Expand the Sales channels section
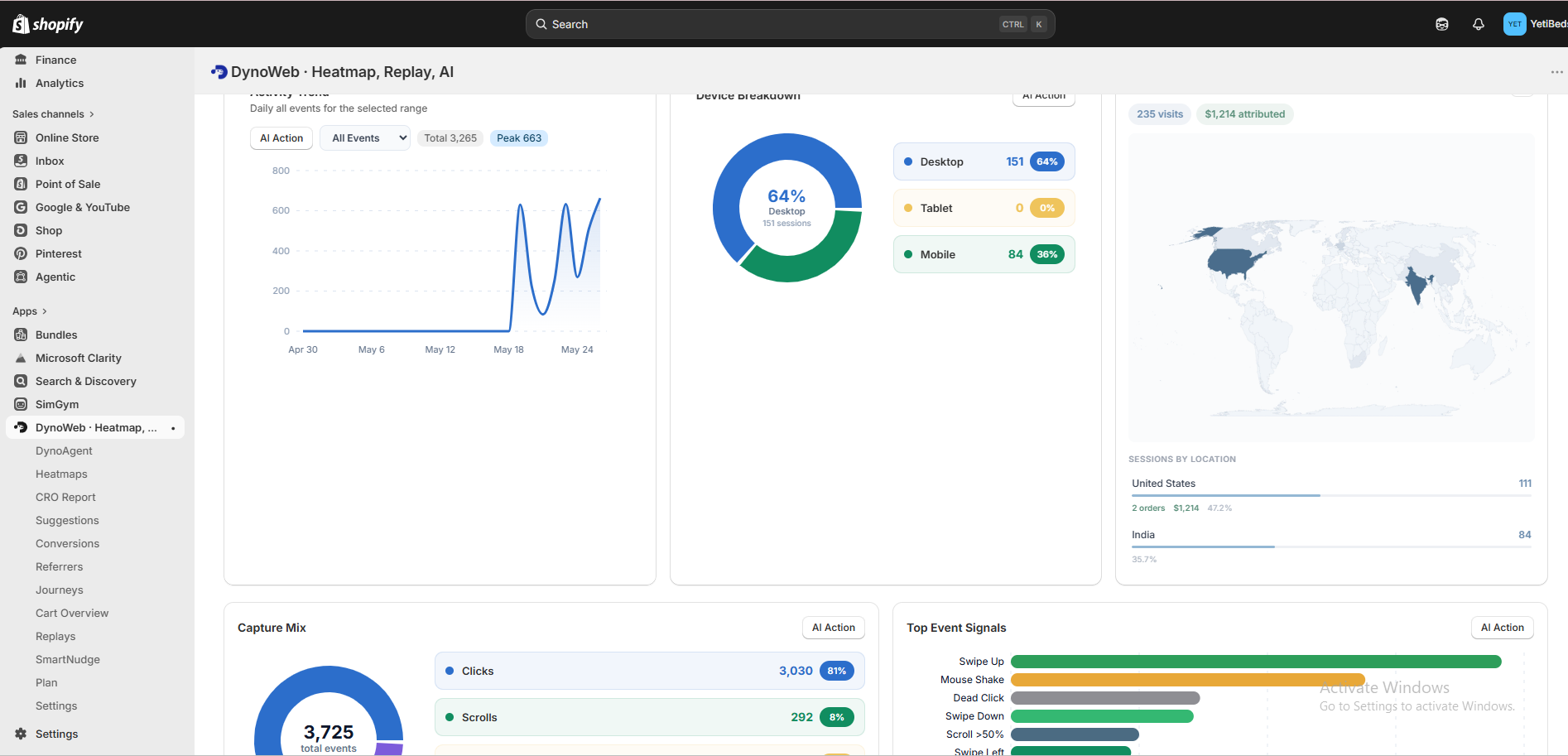The width and height of the screenshot is (1568, 756). pyautogui.click(x=53, y=114)
